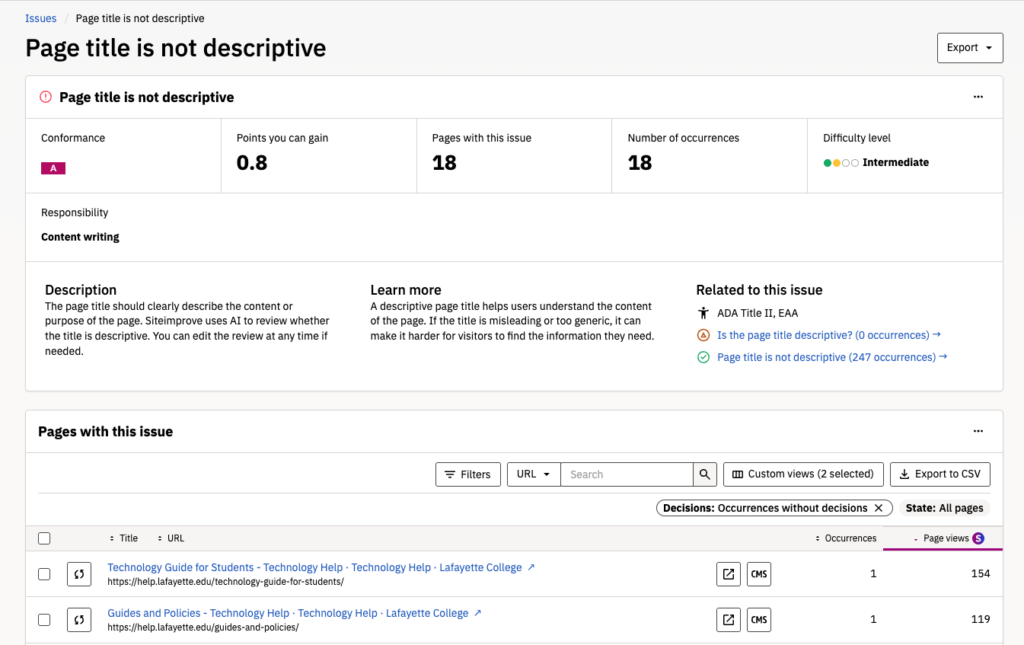
Task: Remove the Decisions filter chip with X
Action: click(878, 508)
